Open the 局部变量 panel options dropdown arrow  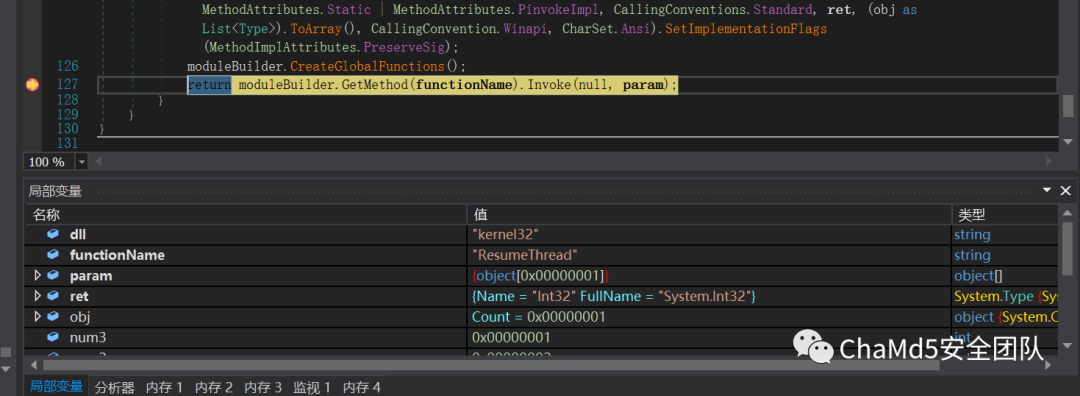point(1047,190)
